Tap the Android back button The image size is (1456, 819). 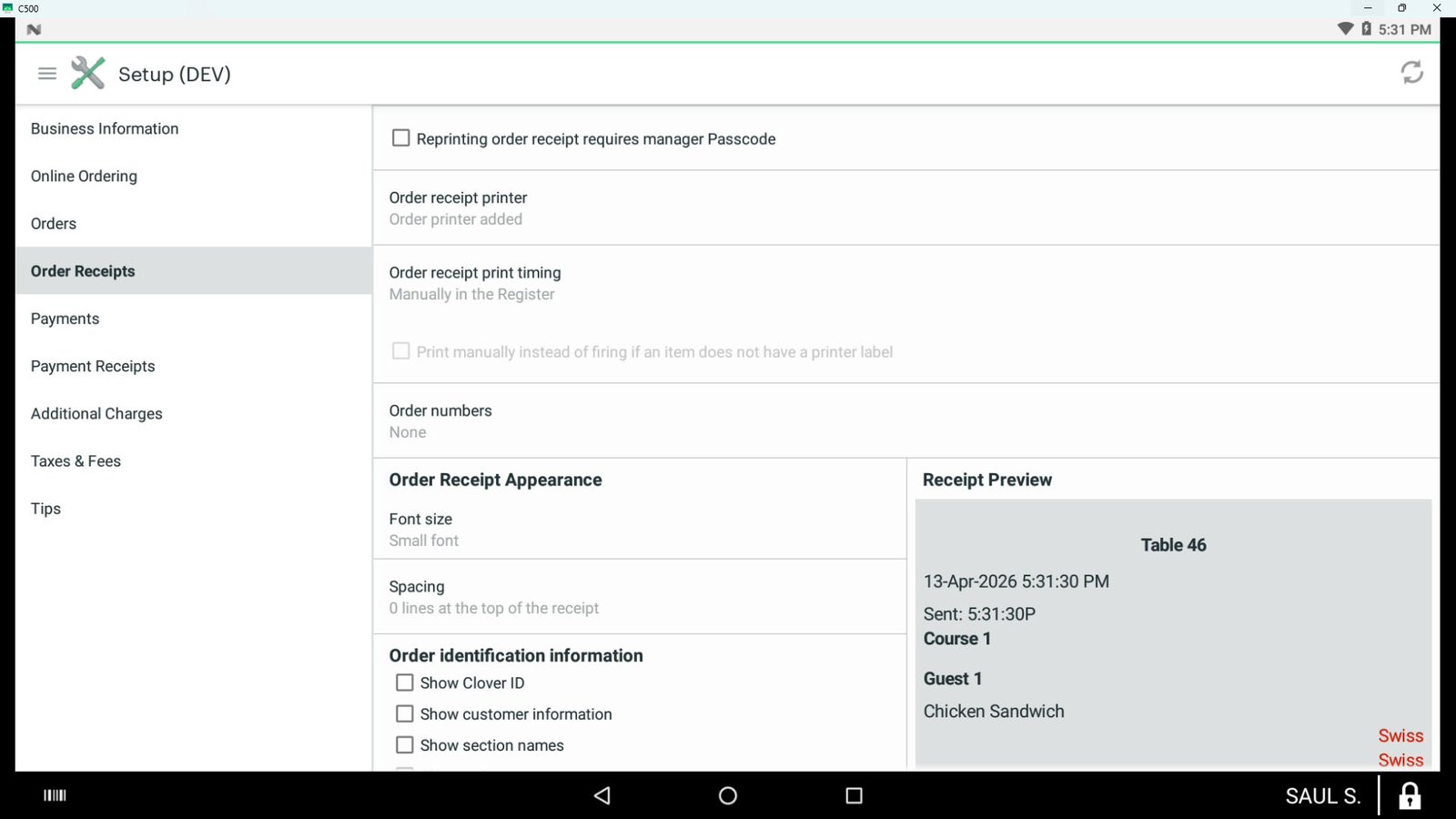tap(602, 795)
